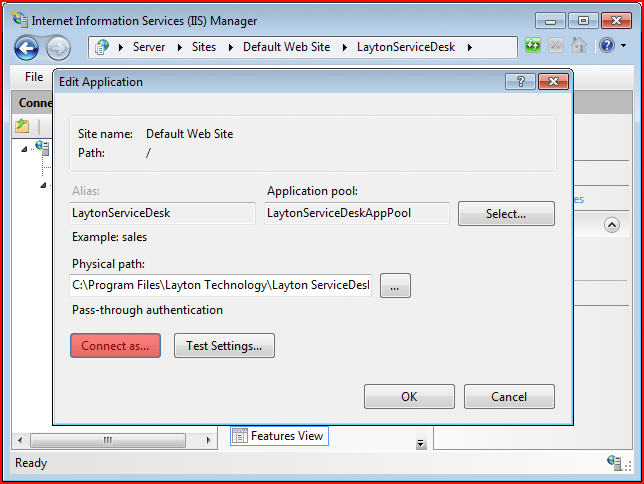This screenshot has height=484, width=644.
Task: Click the Test Settings... button
Action: (x=224, y=346)
